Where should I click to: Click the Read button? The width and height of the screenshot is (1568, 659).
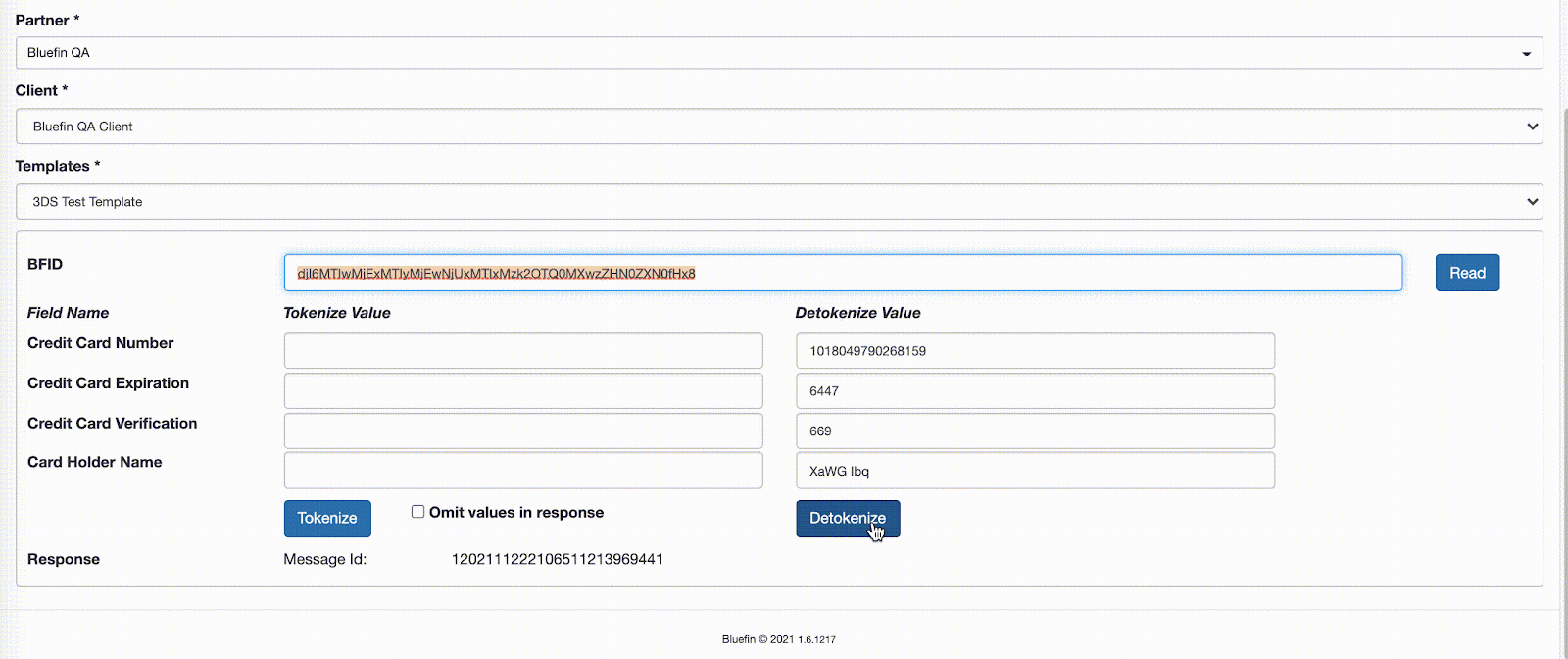click(1467, 272)
